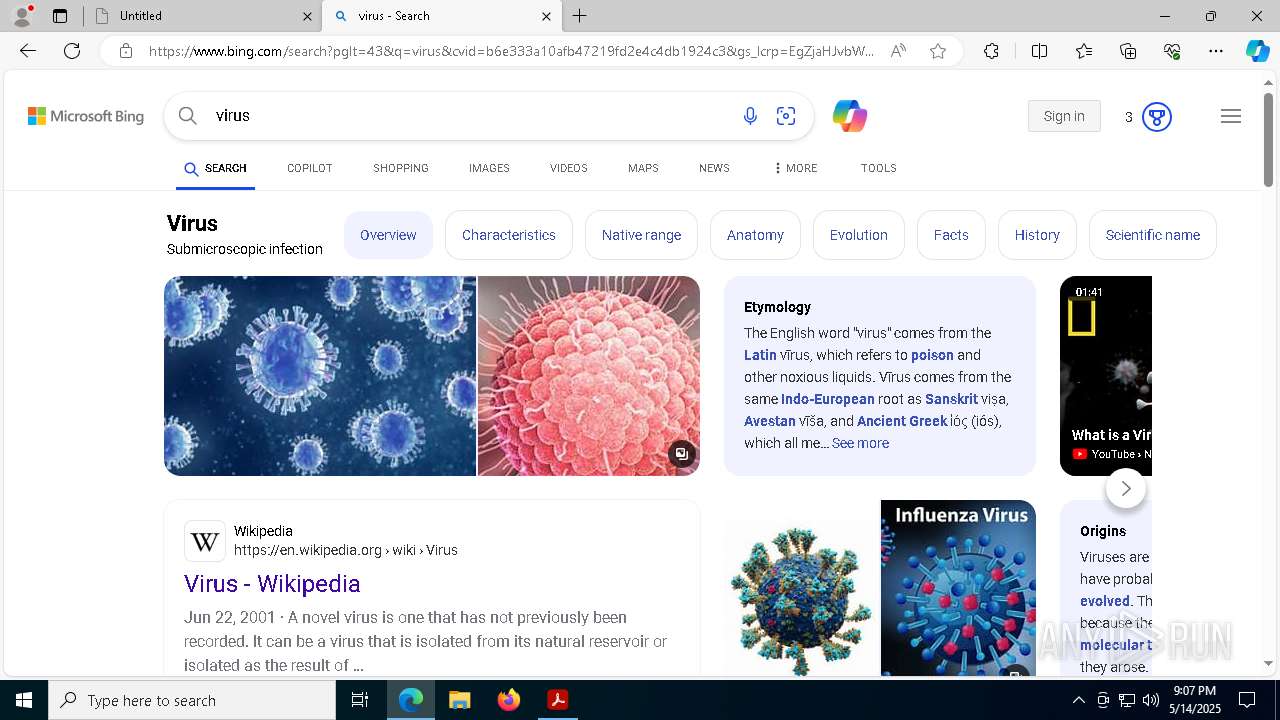Open image gallery icon on red virus image

tap(681, 454)
